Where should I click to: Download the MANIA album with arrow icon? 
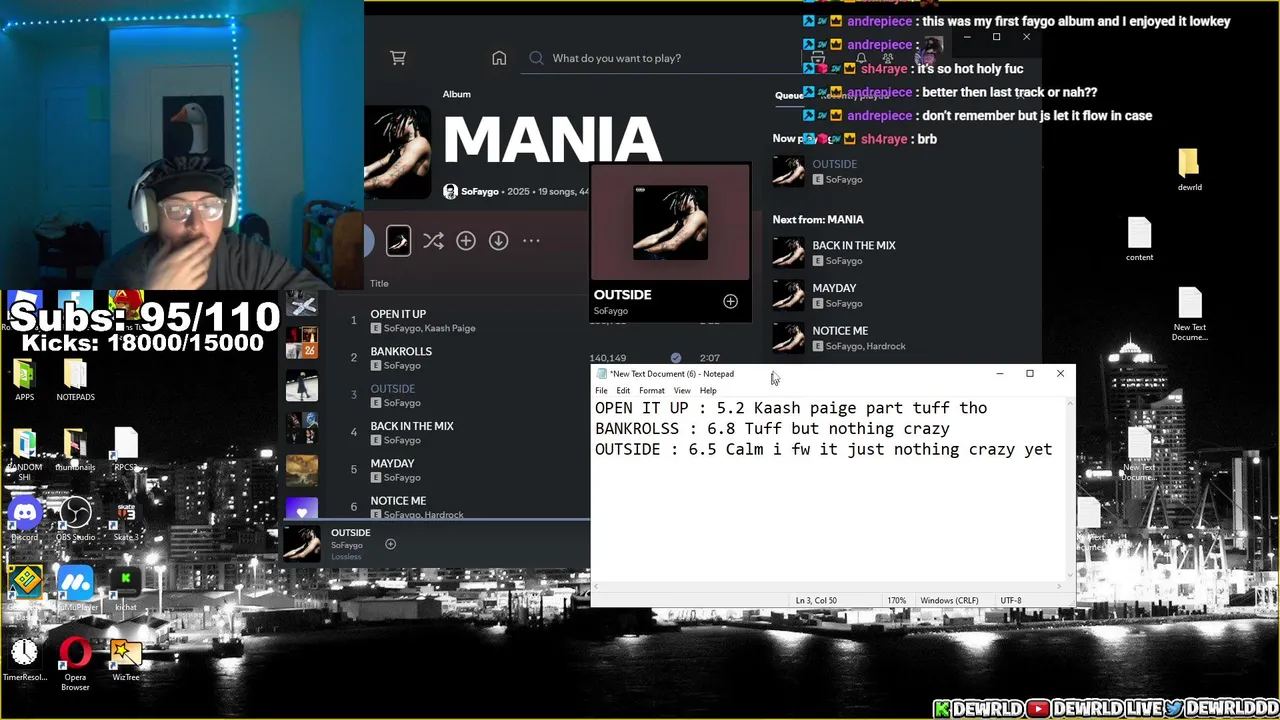point(498,241)
